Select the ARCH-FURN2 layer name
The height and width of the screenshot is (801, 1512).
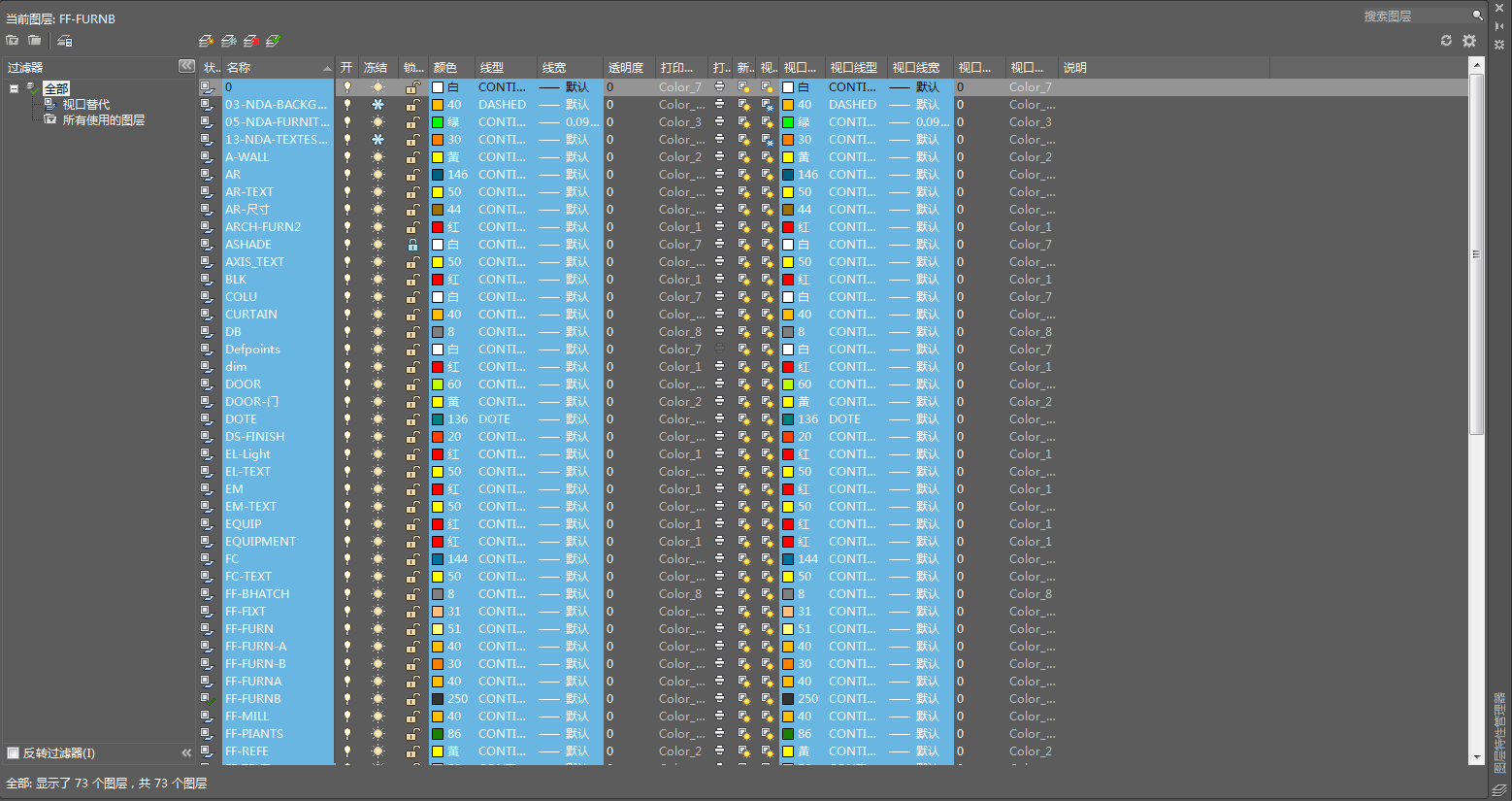click(x=263, y=227)
